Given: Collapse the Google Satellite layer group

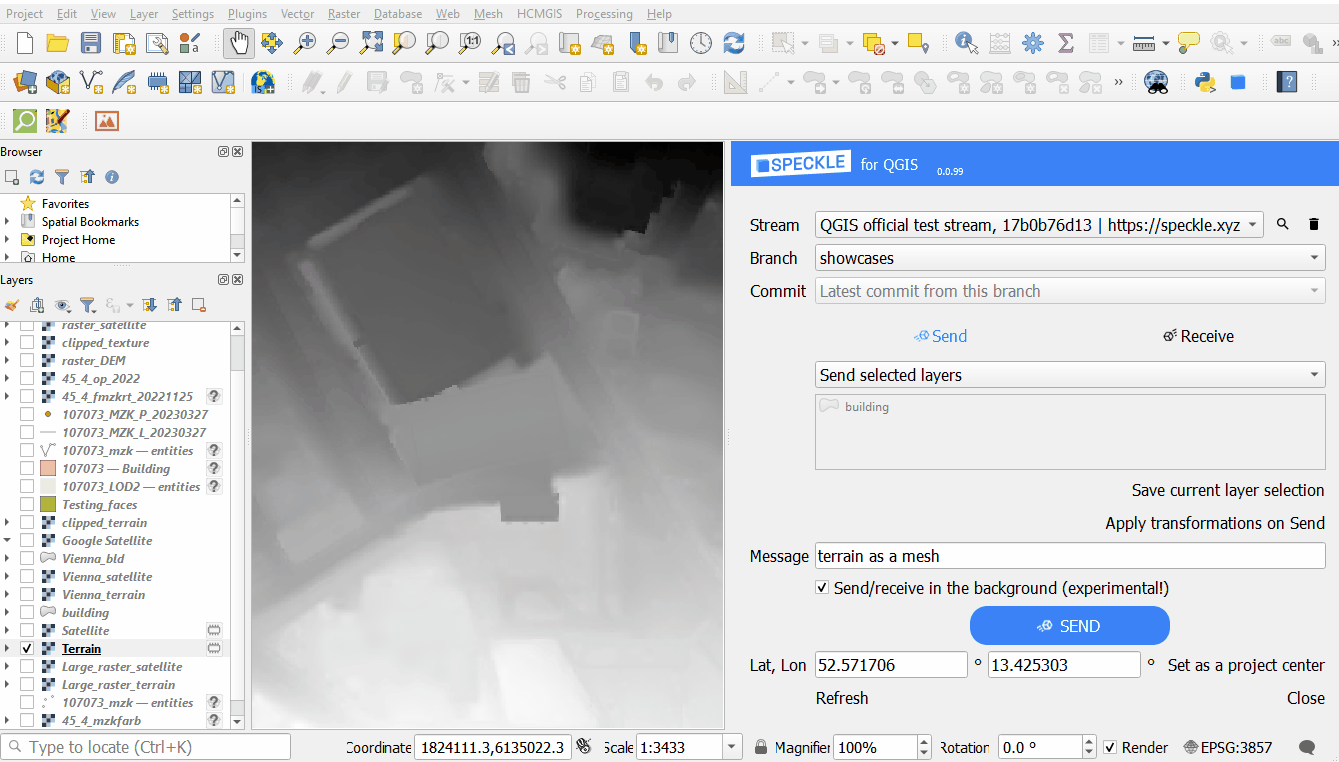Looking at the screenshot, I should (x=8, y=541).
